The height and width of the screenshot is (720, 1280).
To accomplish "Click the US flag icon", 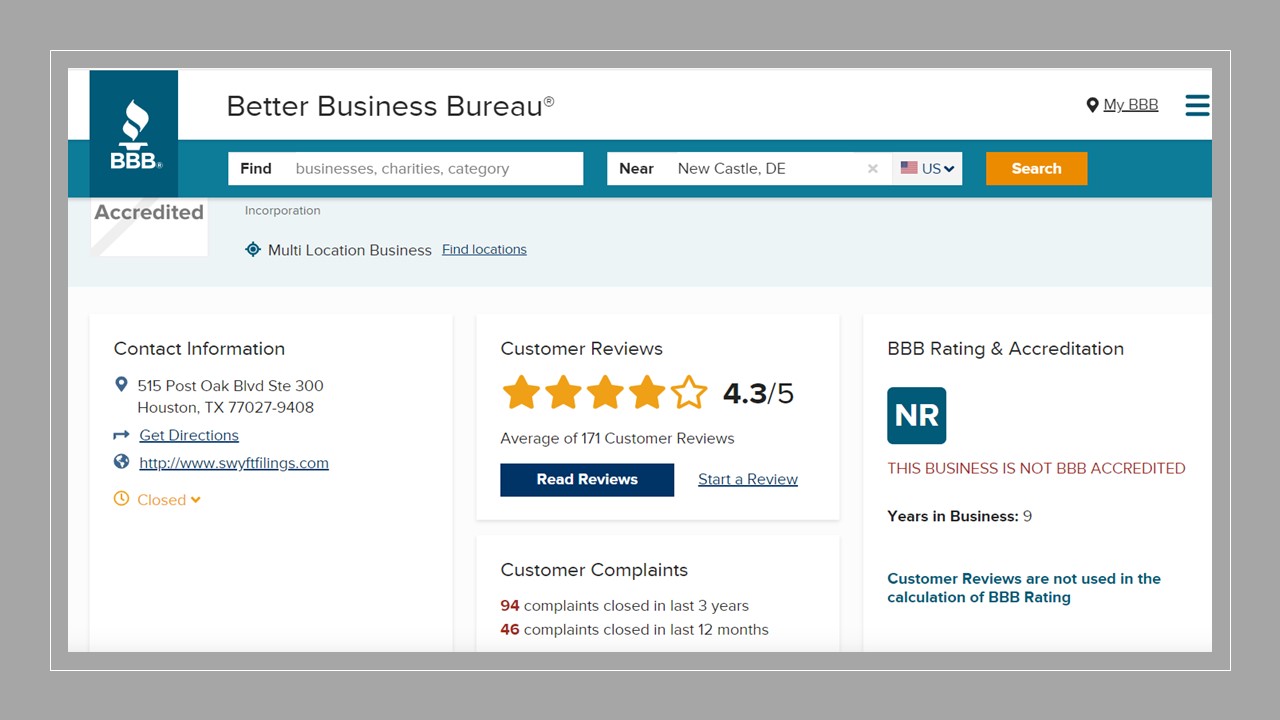I will click(x=909, y=168).
